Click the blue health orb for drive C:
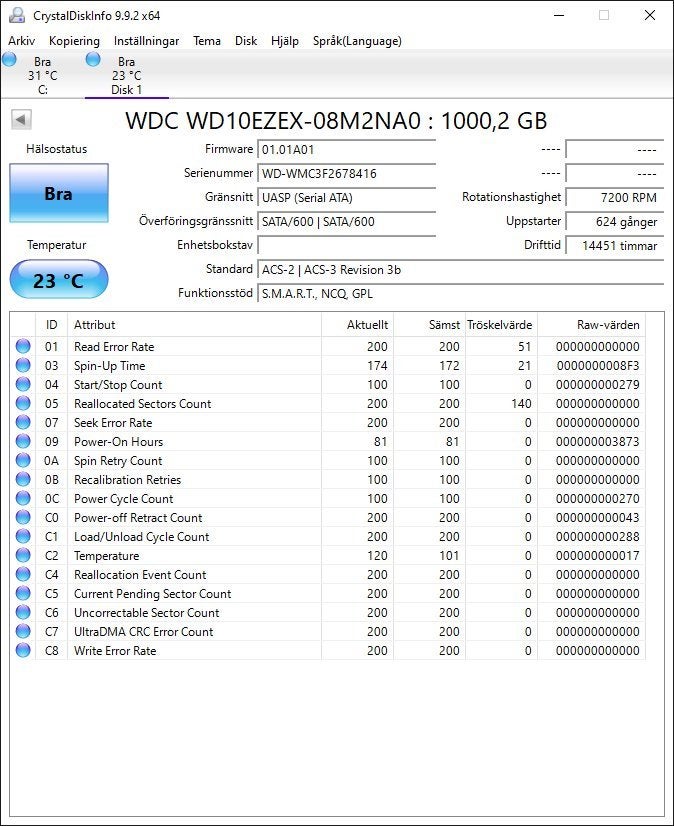 9,59
